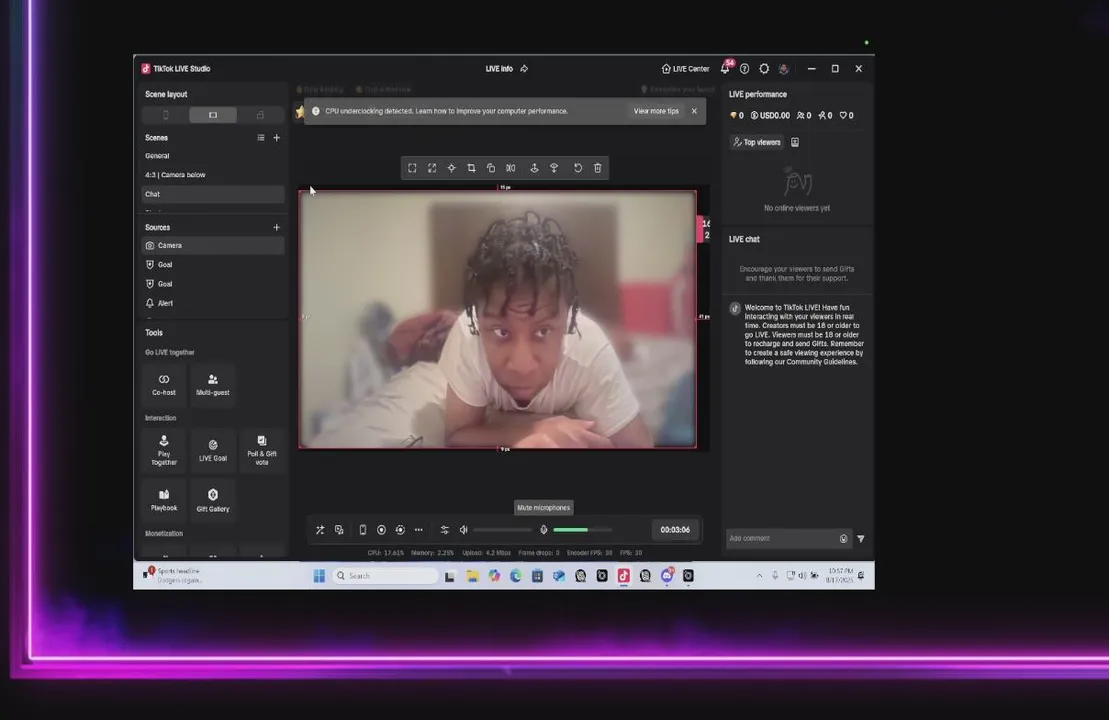Click the stretch-to-fill icon in source toolbar
This screenshot has width=1109, height=720.
click(432, 168)
